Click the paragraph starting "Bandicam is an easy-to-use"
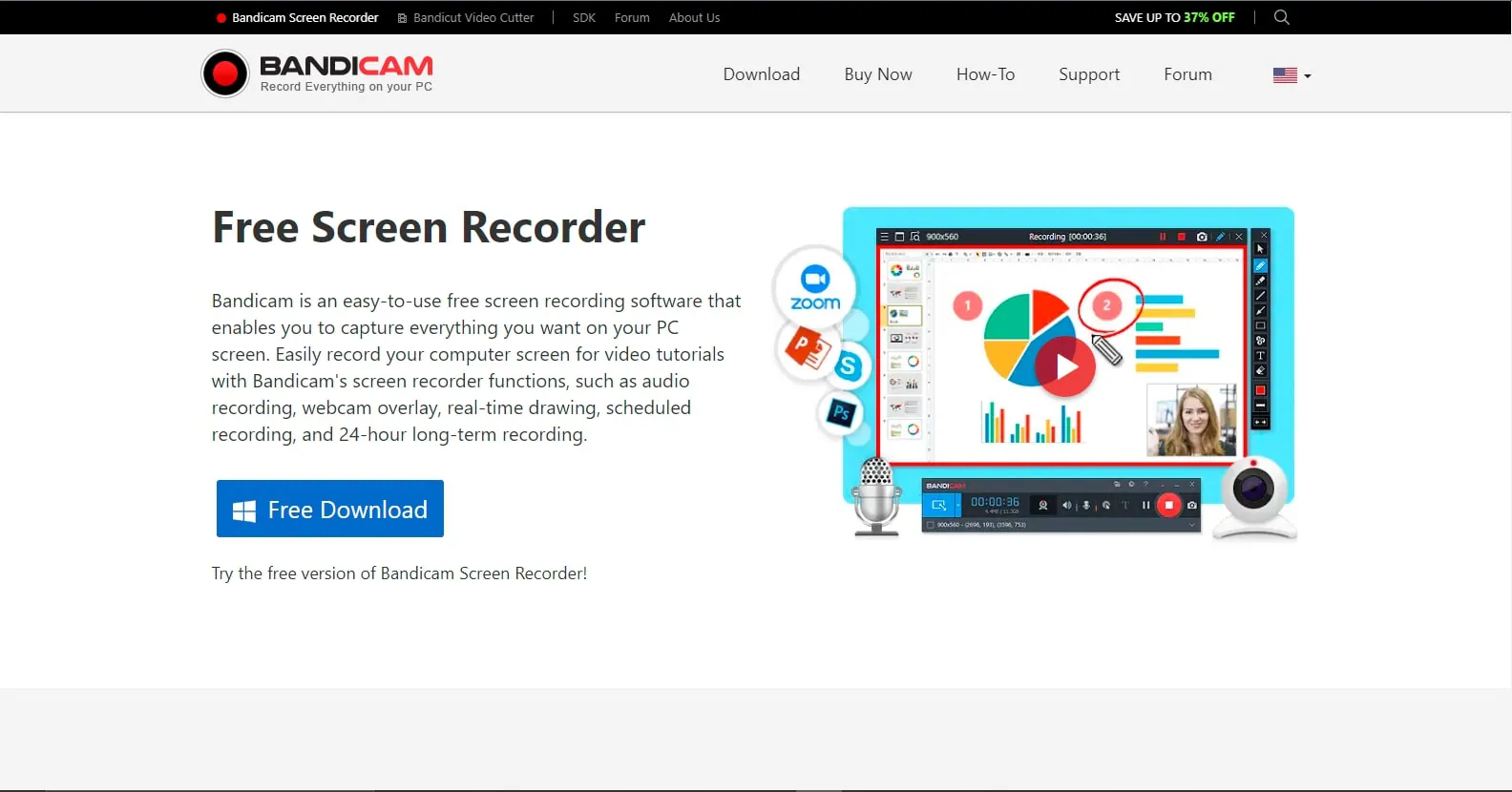This screenshot has height=792, width=1512. [476, 367]
